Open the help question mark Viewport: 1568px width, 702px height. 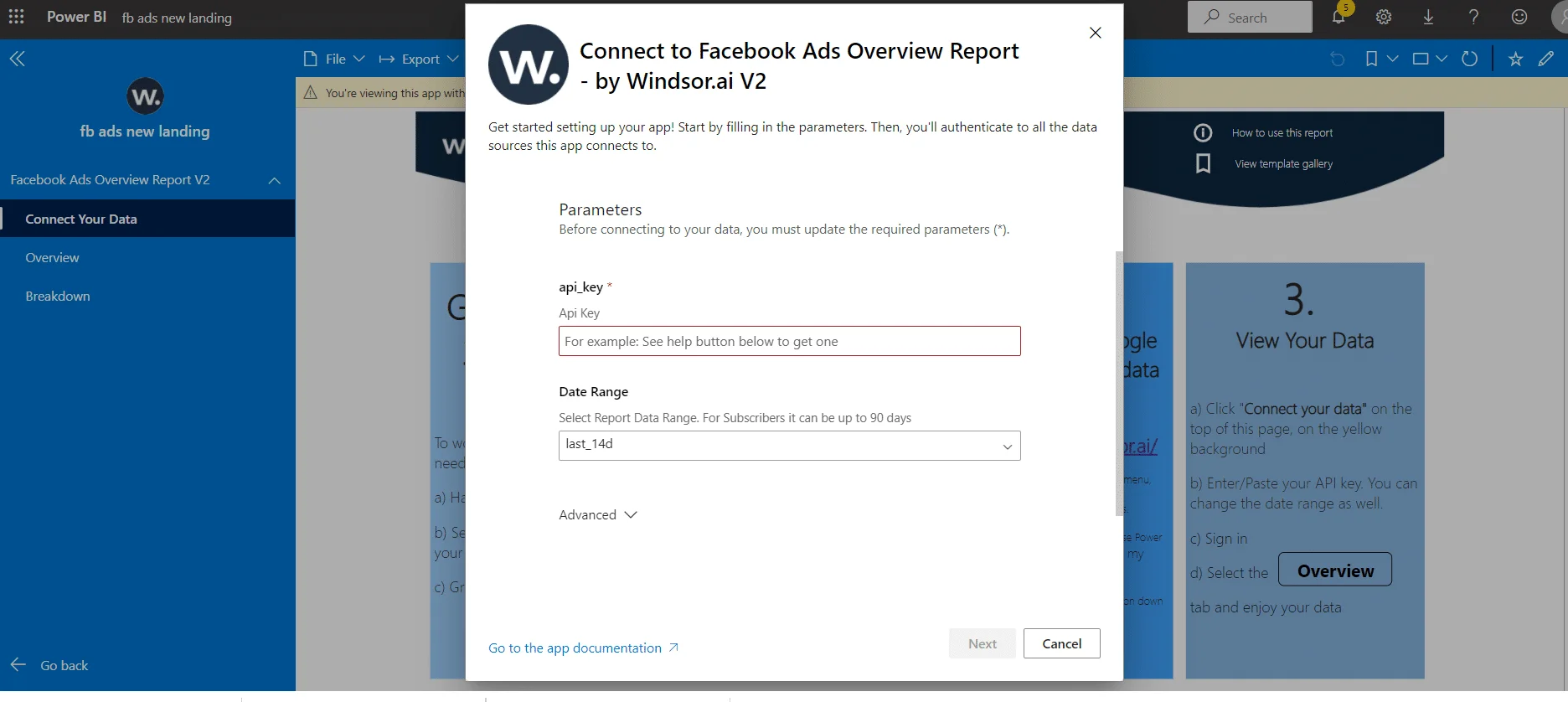pos(1473,17)
